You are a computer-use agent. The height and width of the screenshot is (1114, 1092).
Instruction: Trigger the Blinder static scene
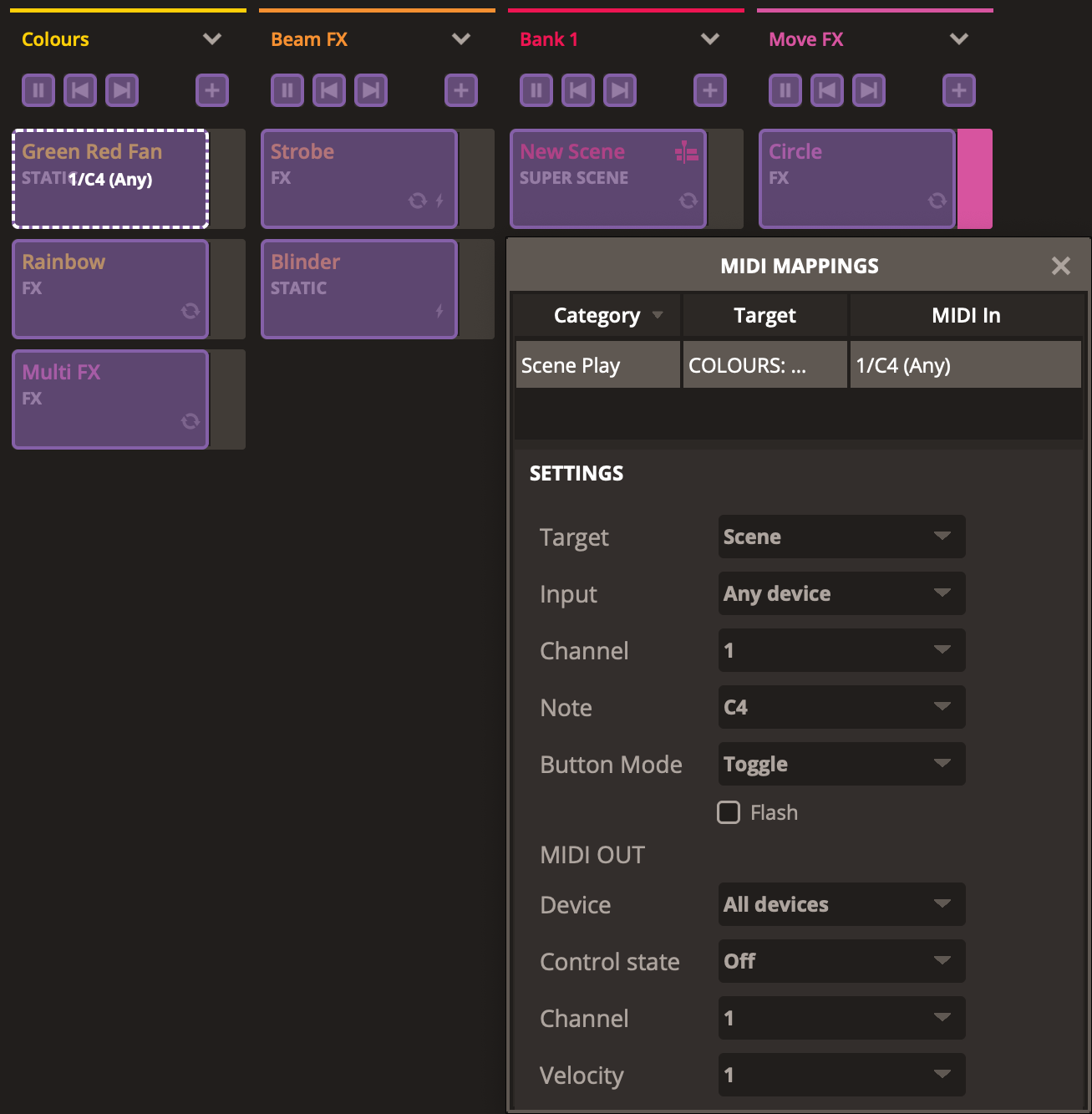point(359,289)
